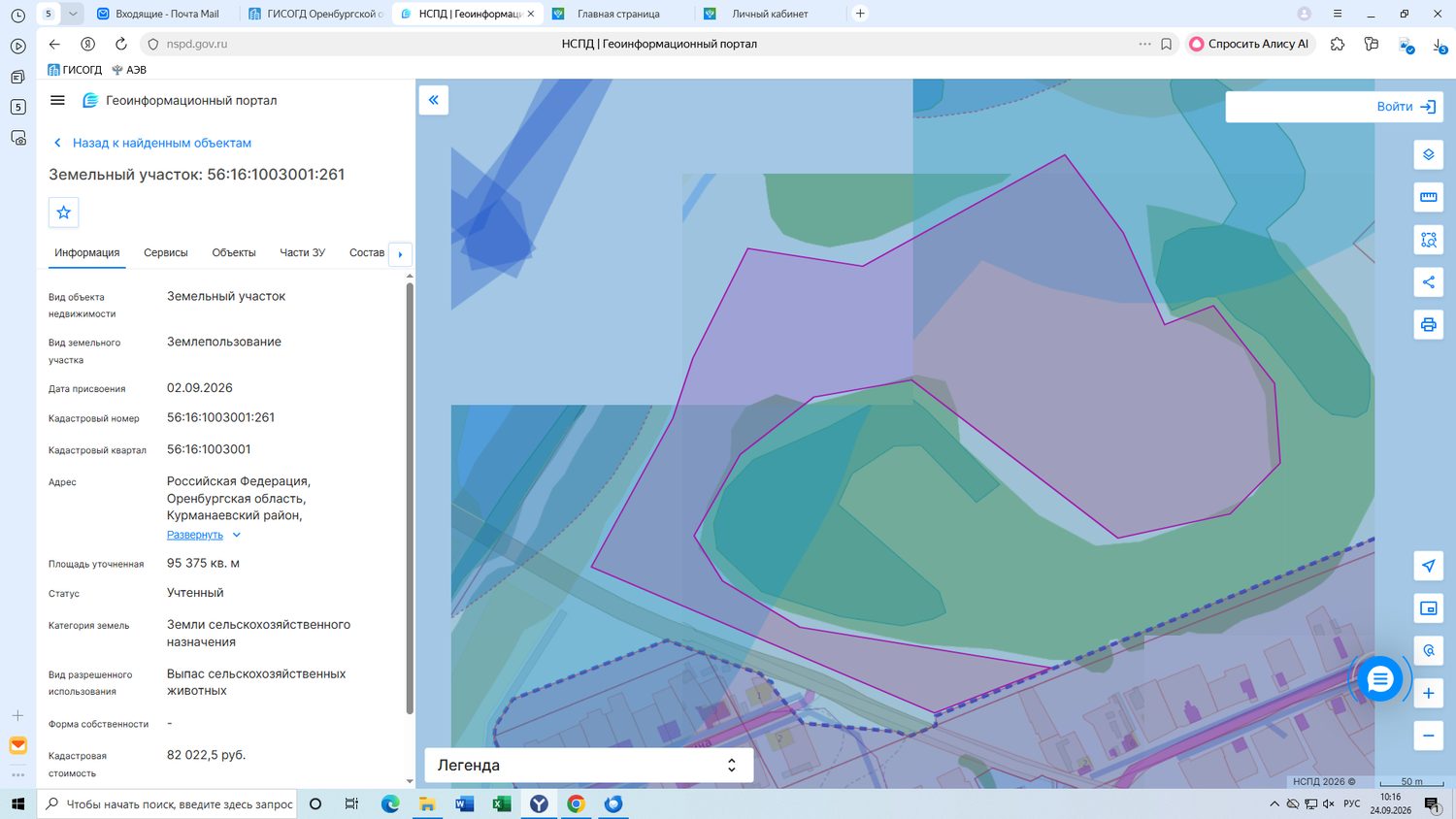Activate the area search selection tool
The height and width of the screenshot is (819, 1456).
pos(1428,240)
